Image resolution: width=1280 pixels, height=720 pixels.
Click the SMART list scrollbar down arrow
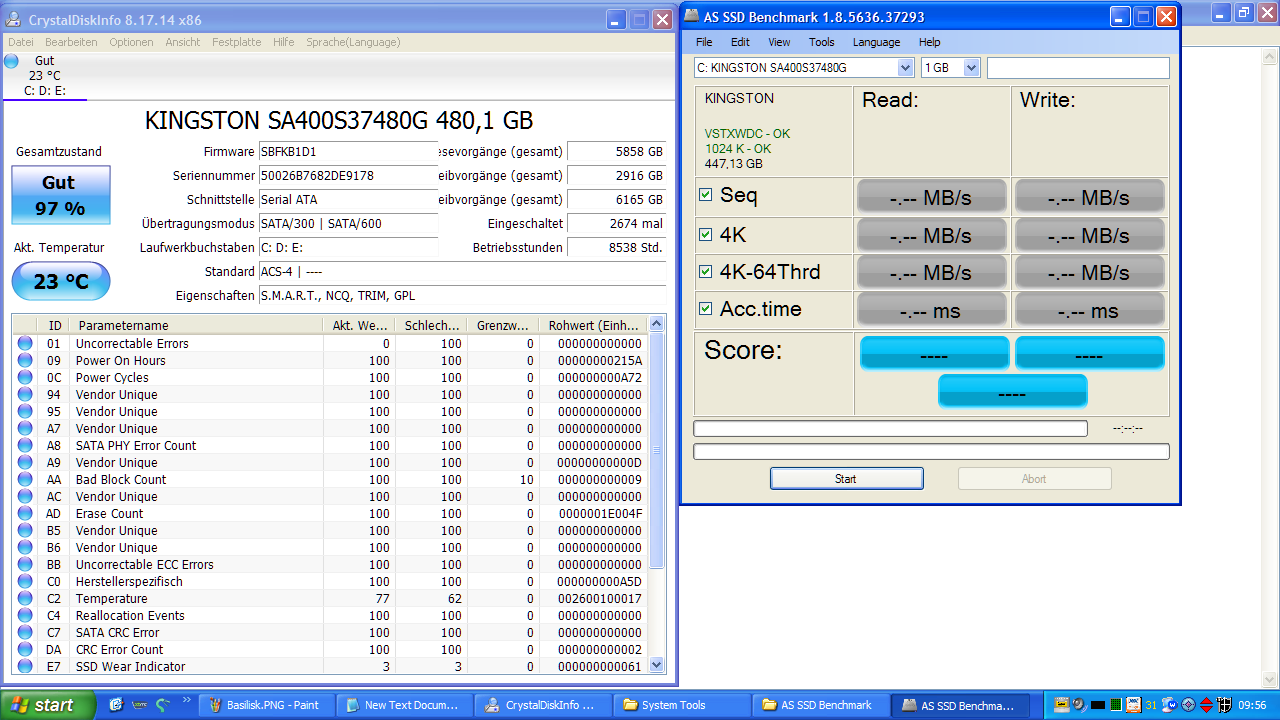click(x=656, y=664)
